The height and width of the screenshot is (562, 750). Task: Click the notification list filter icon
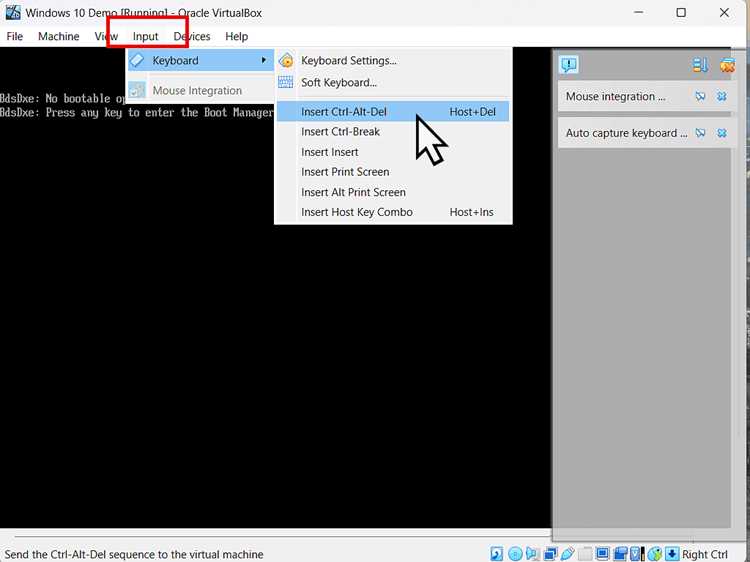(x=700, y=65)
